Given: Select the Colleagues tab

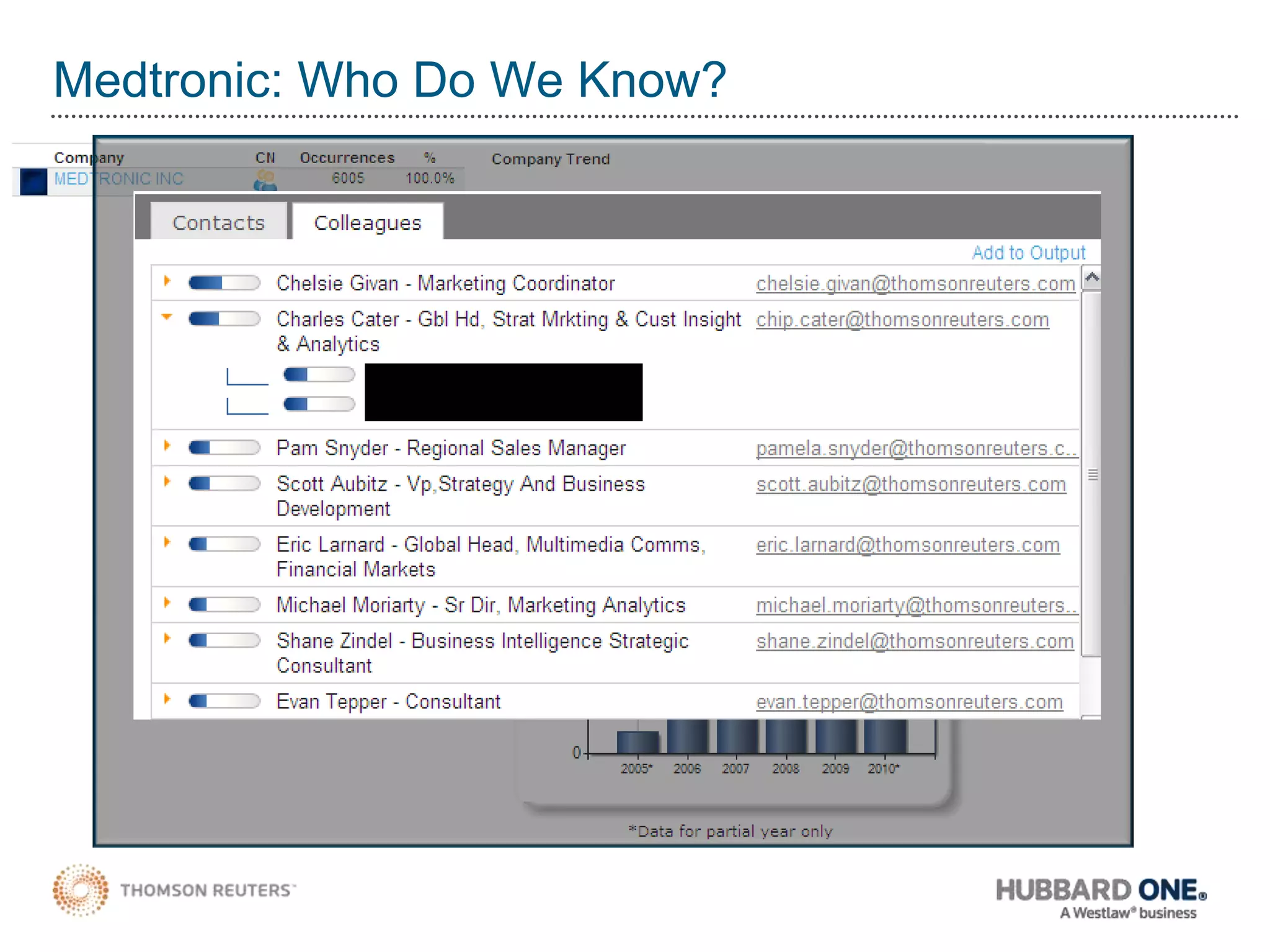Looking at the screenshot, I should (x=367, y=223).
